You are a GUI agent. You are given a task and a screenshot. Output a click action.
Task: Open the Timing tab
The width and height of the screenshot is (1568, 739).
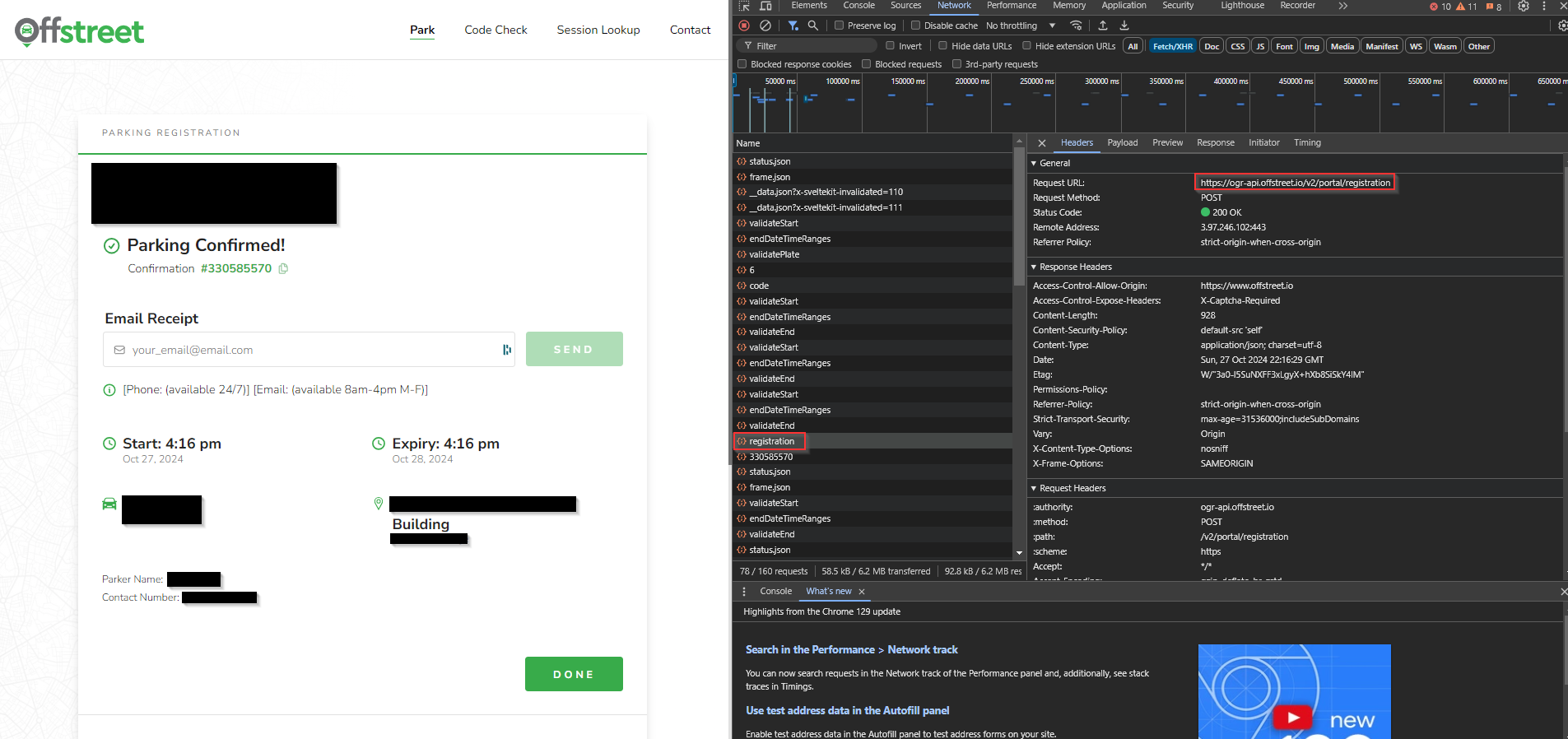pyautogui.click(x=1307, y=143)
